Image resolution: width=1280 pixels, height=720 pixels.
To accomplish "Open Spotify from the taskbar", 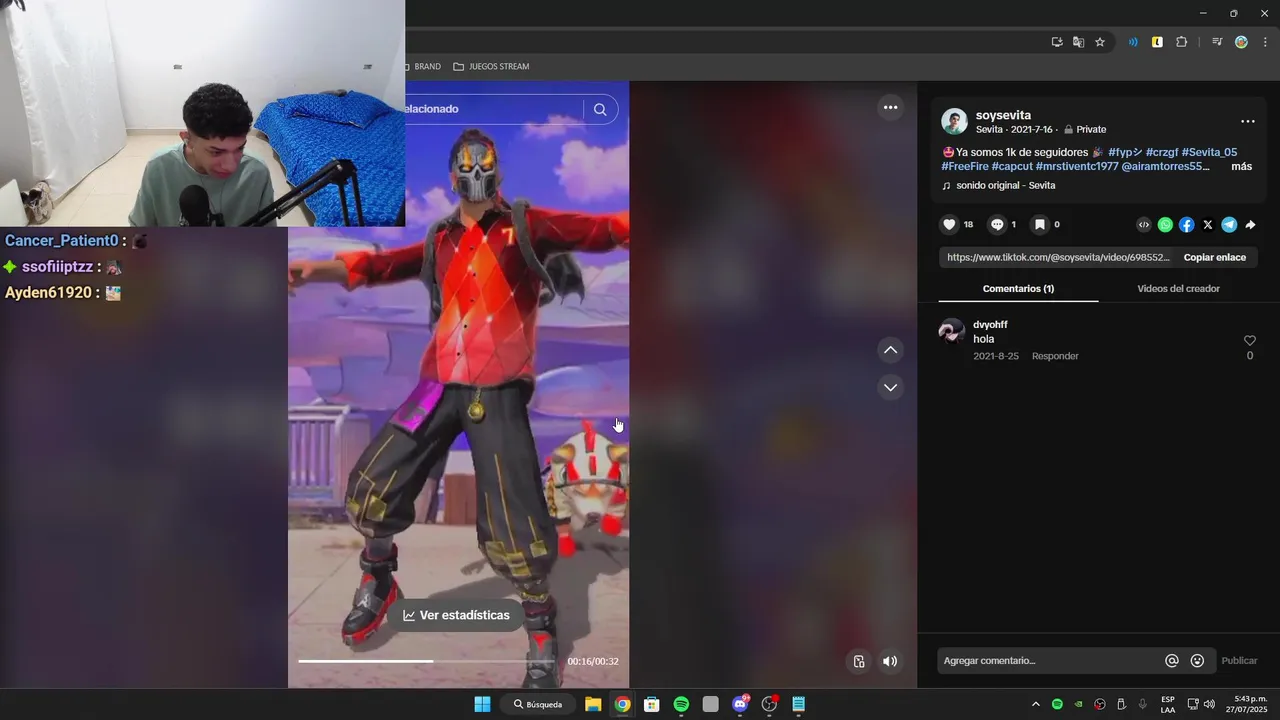I will [681, 704].
